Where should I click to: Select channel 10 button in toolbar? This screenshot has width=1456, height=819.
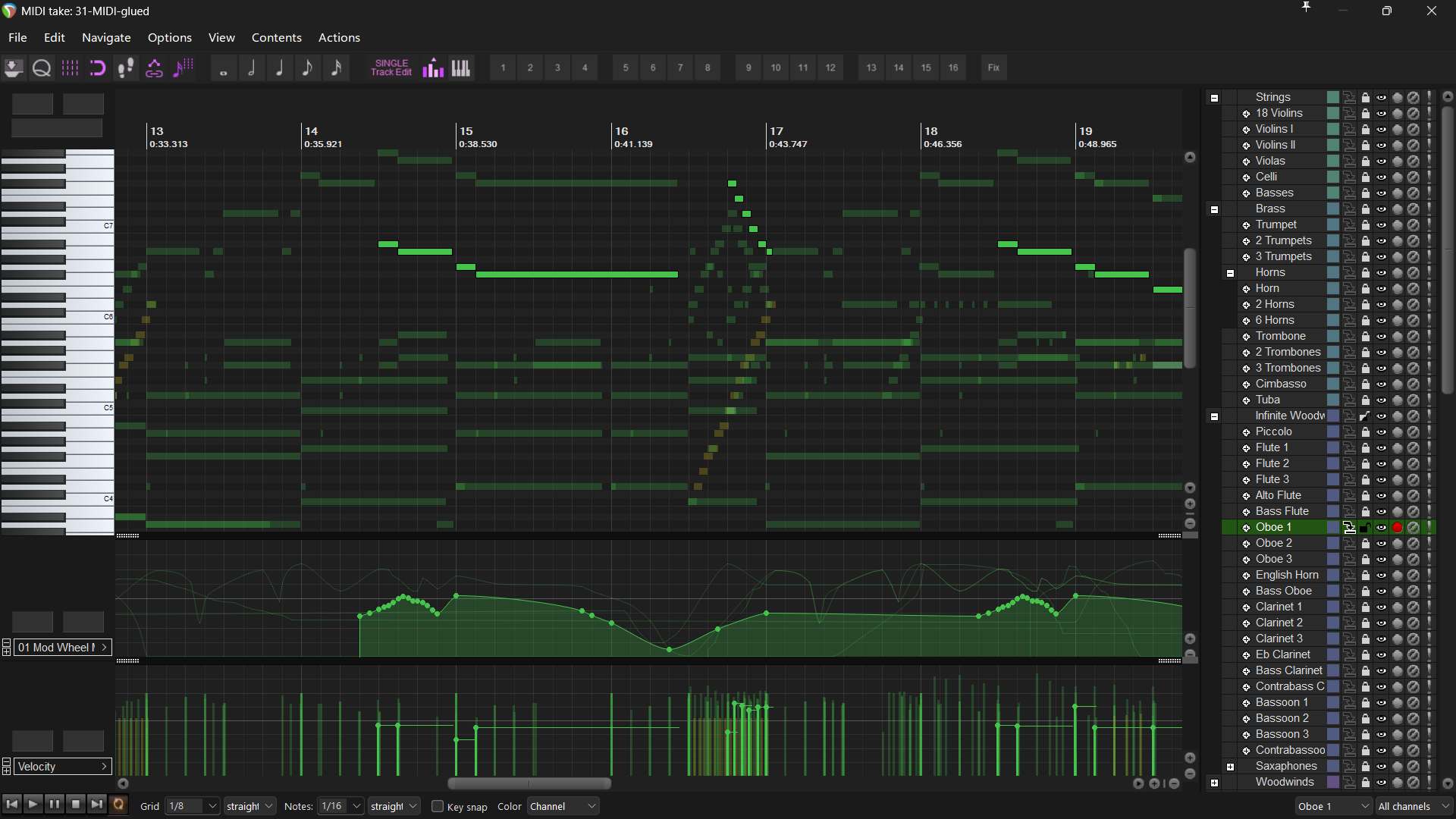point(776,68)
